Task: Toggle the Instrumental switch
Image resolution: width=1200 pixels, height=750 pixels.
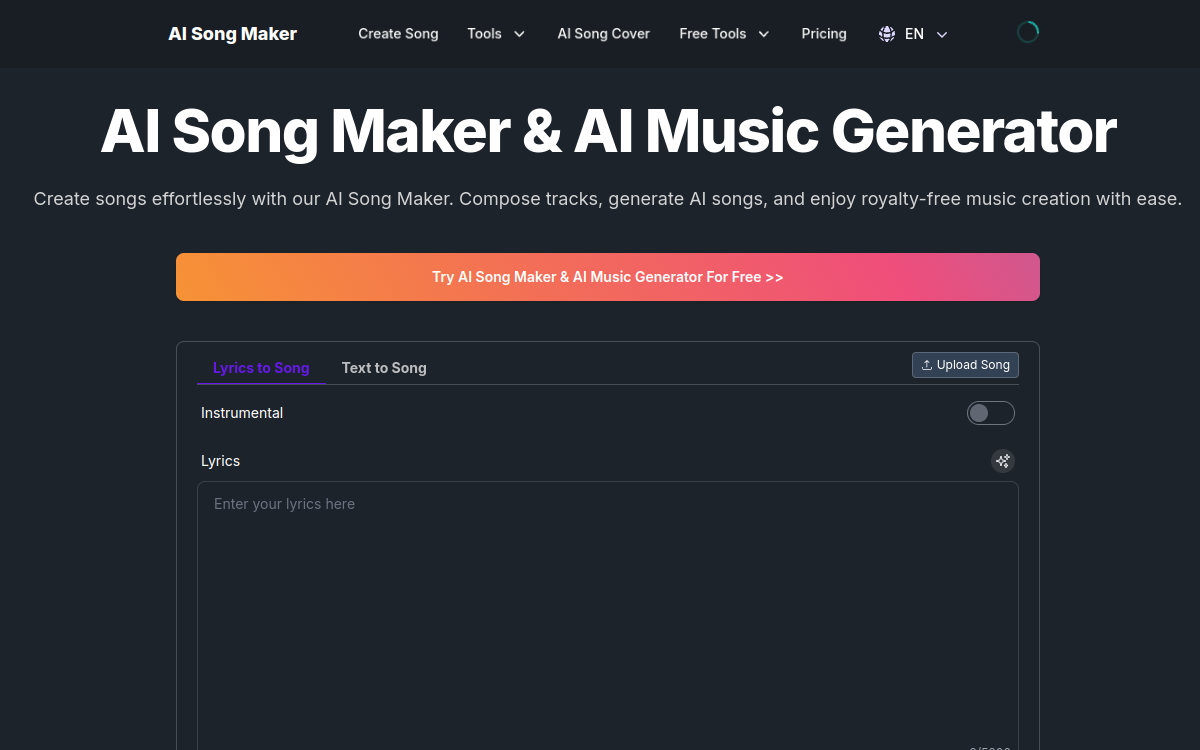Action: (x=991, y=413)
